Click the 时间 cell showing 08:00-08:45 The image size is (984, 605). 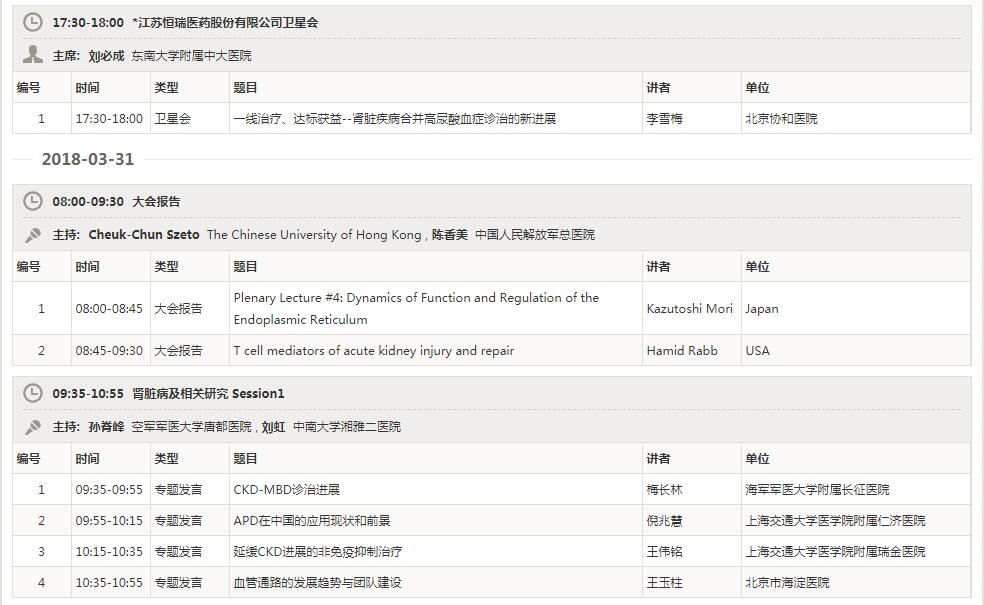click(109, 308)
